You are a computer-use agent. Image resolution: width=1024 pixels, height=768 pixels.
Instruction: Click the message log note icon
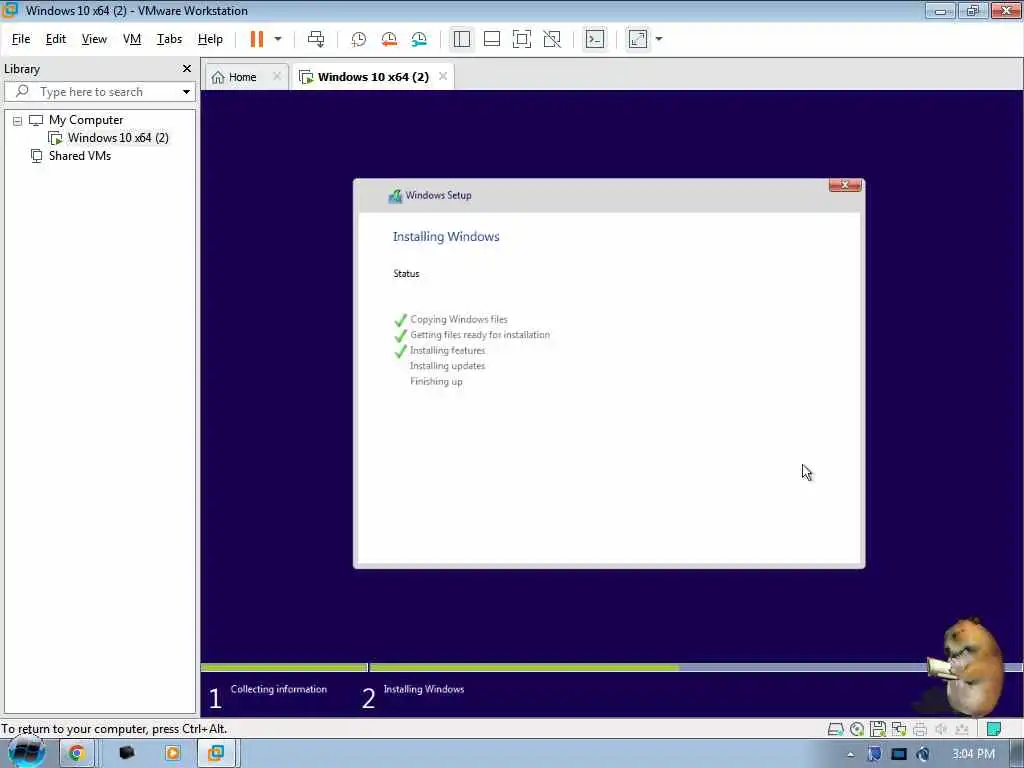(994, 729)
